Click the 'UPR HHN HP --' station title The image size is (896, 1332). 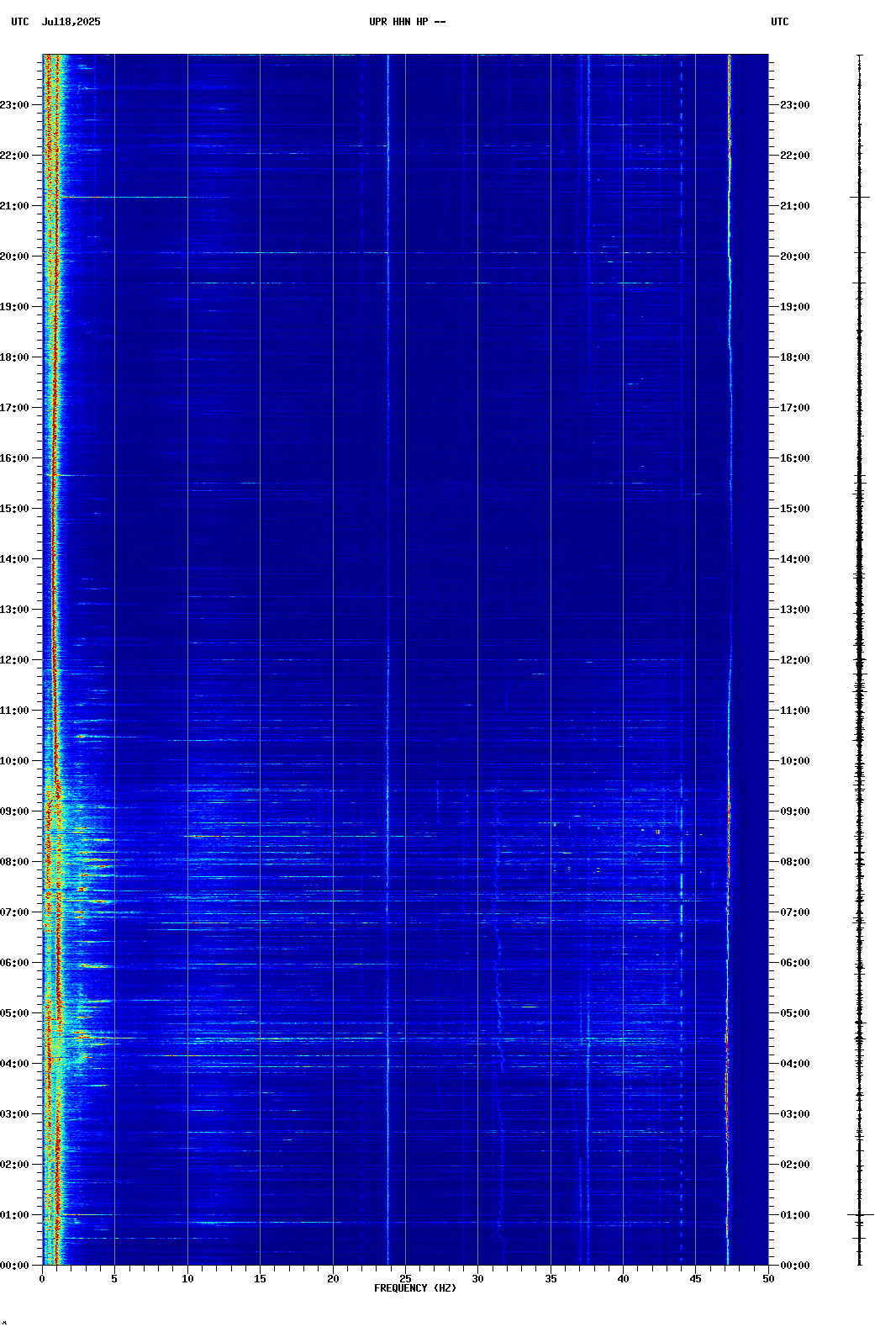(408, 22)
